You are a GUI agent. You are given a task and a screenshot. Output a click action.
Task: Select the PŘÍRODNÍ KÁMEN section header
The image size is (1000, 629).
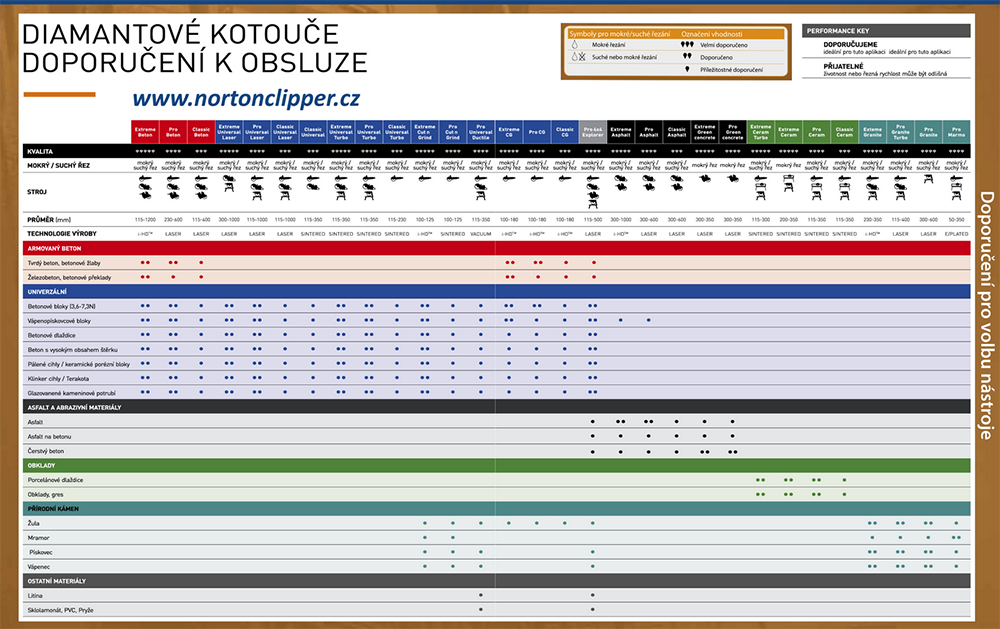pyautogui.click(x=496, y=508)
